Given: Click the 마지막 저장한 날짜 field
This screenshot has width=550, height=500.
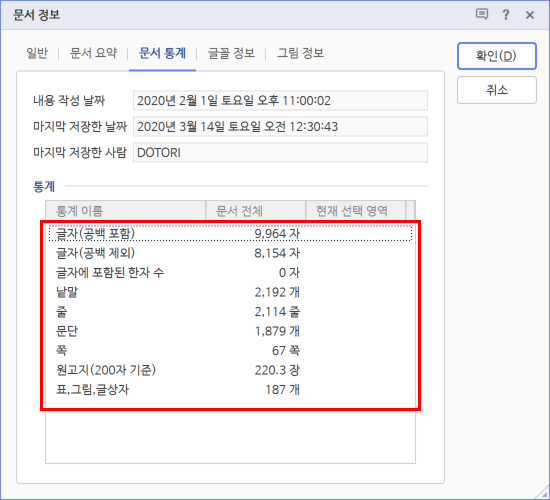Looking at the screenshot, I should (x=280, y=126).
